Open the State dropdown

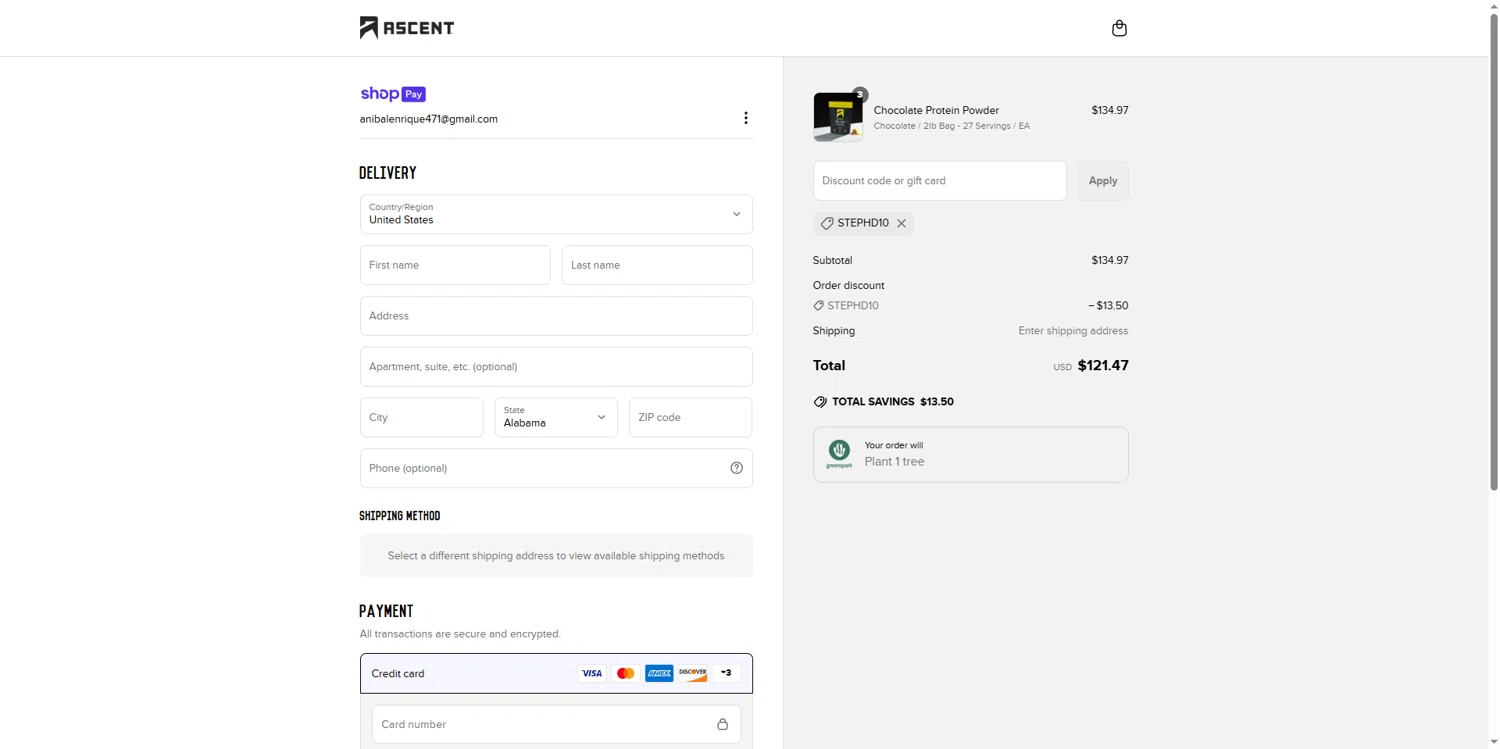[x=556, y=417]
